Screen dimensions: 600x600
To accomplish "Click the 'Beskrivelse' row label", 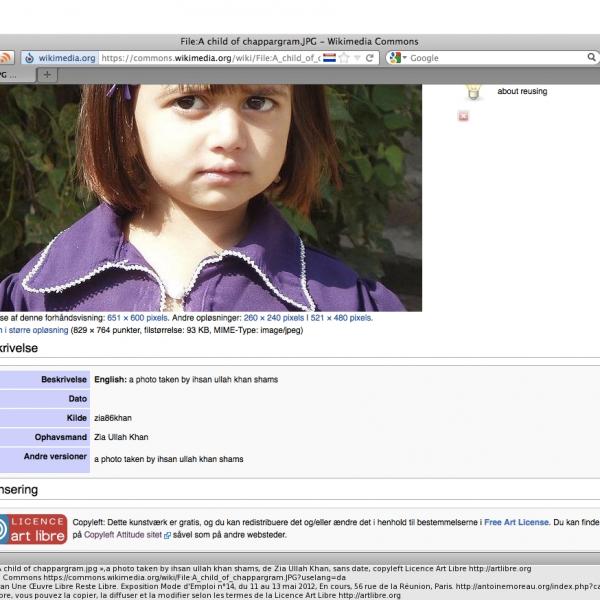I will point(64,380).
